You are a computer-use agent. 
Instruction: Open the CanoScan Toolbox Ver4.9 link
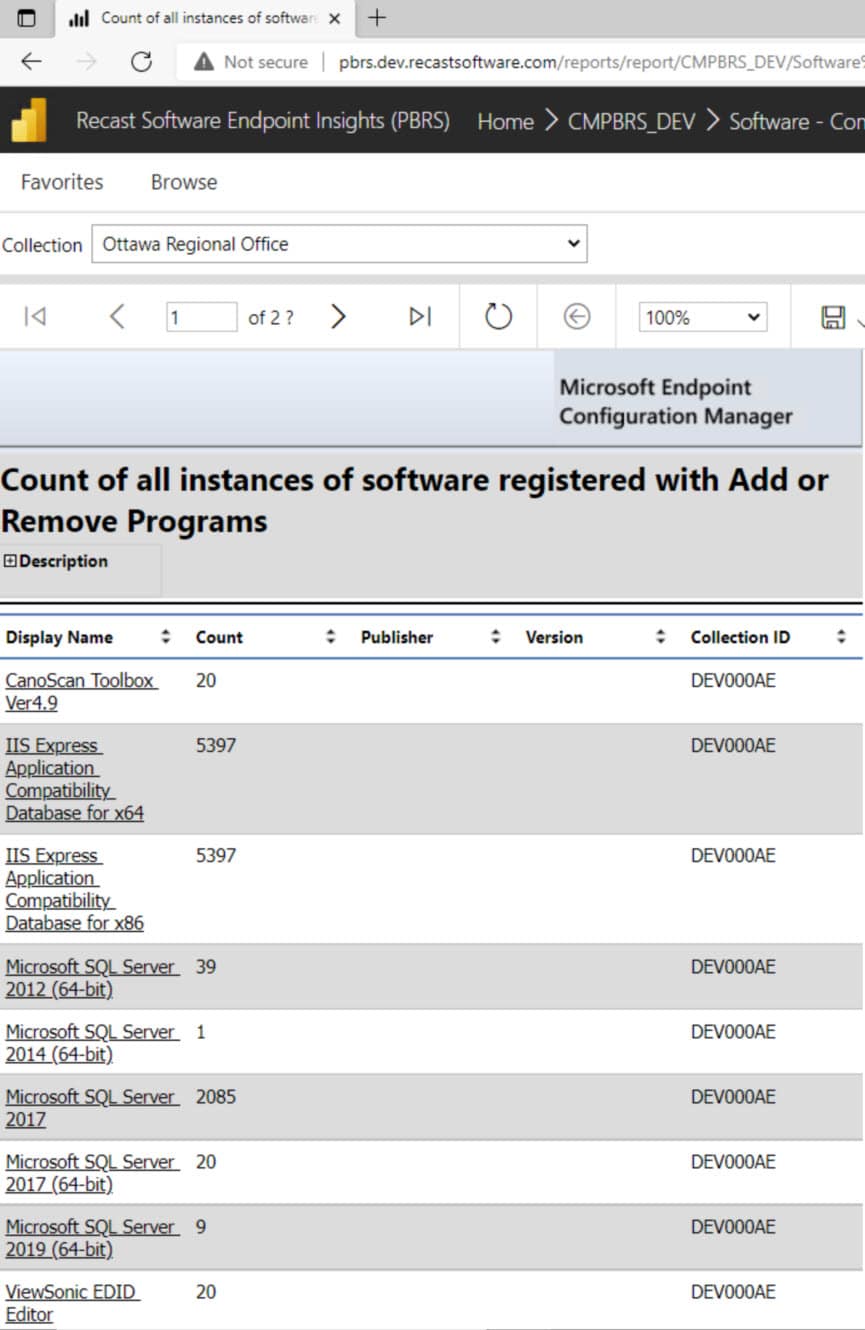[x=80, y=691]
